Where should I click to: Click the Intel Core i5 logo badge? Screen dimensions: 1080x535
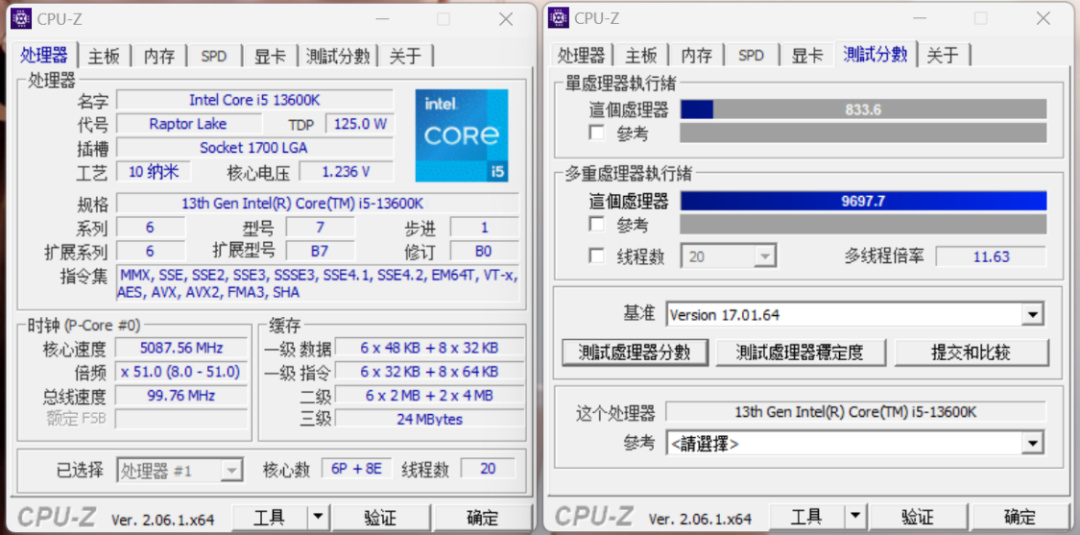tap(461, 135)
